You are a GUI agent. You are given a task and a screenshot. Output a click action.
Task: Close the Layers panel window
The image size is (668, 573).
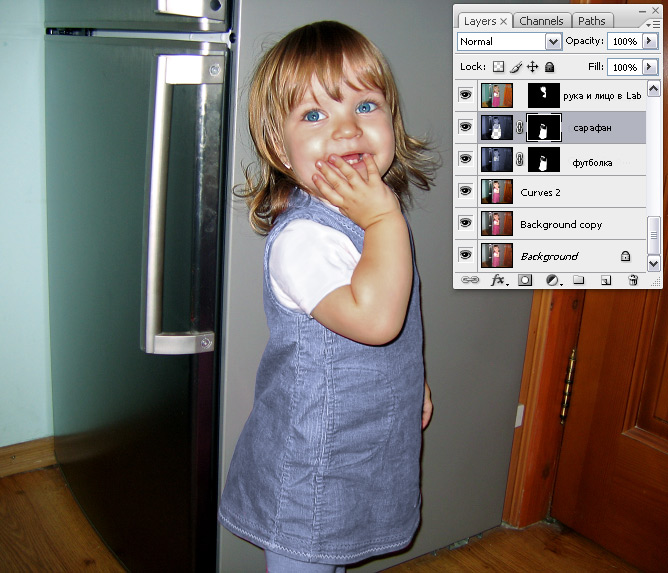655,10
